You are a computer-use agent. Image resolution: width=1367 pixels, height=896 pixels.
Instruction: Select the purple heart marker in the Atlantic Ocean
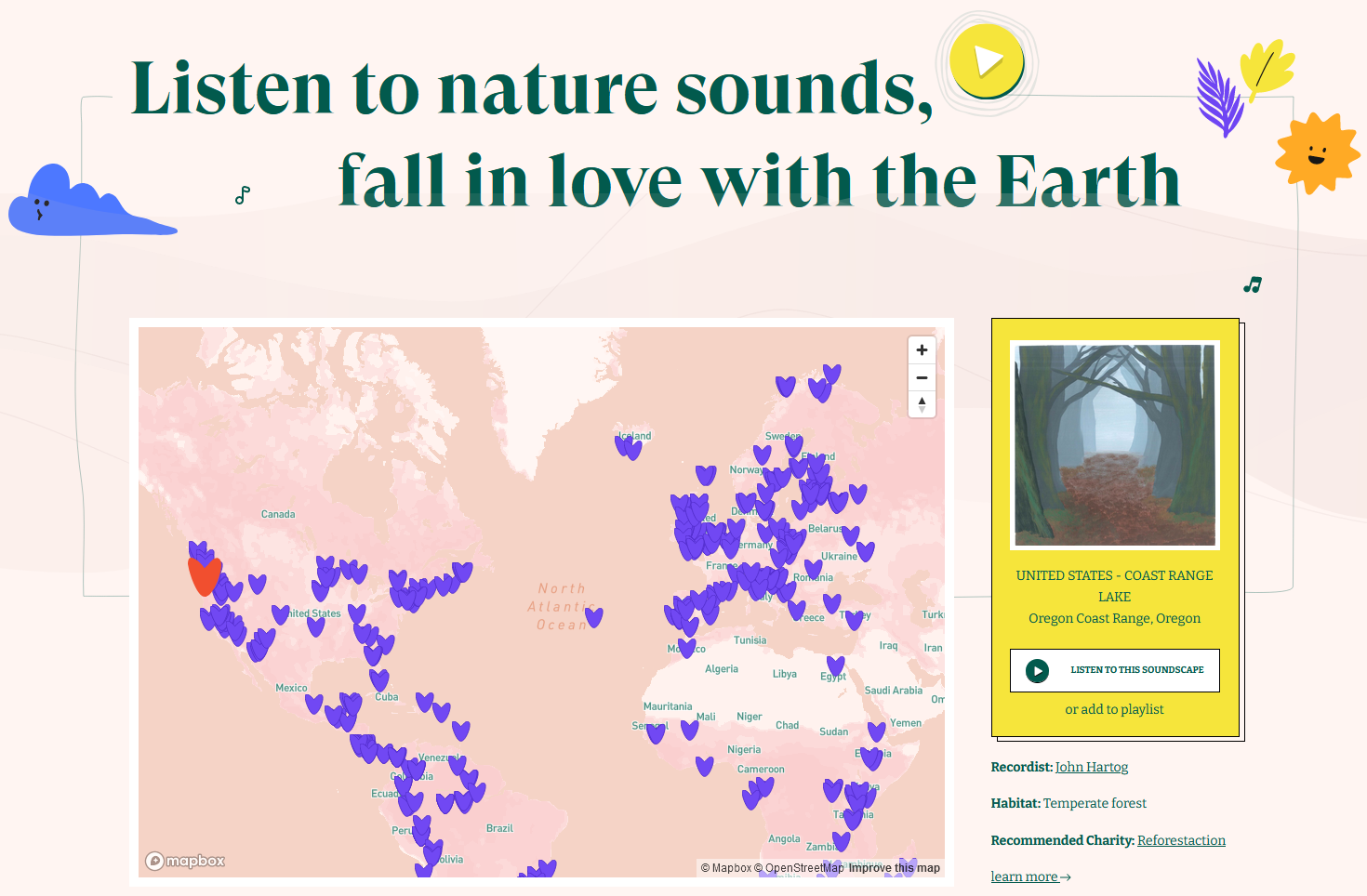[594, 617]
